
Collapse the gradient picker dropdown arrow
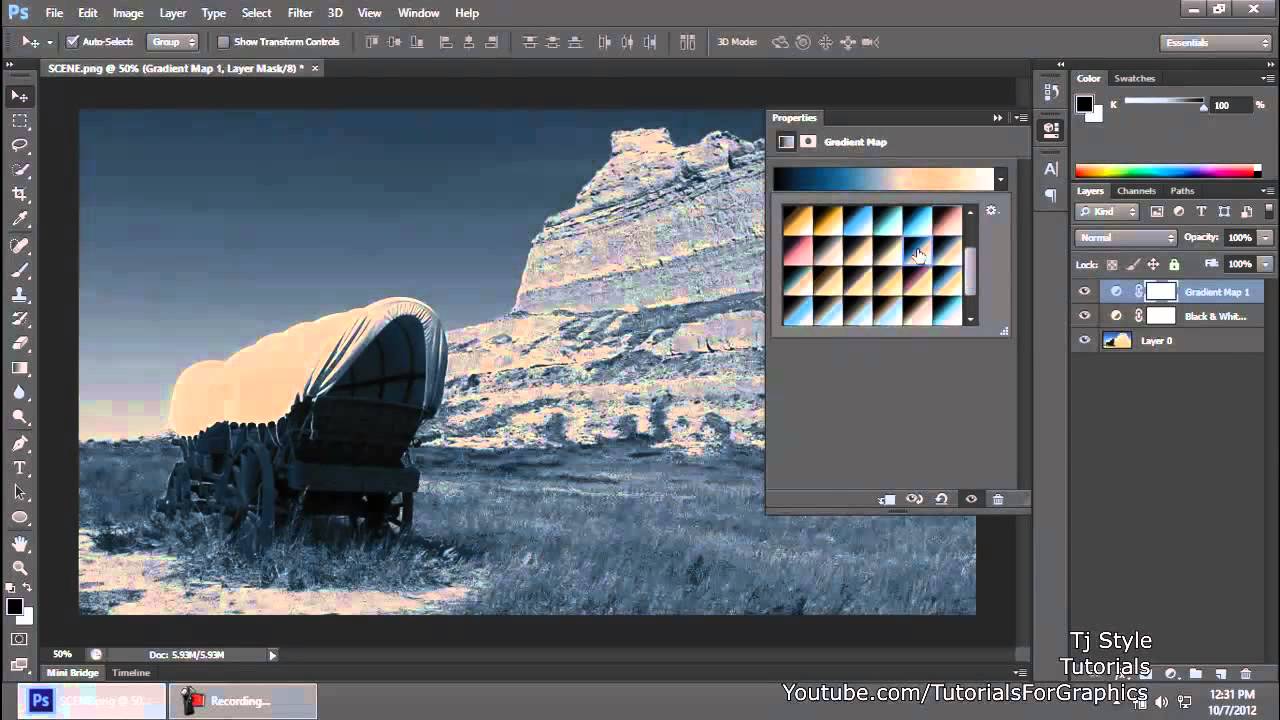[1001, 180]
